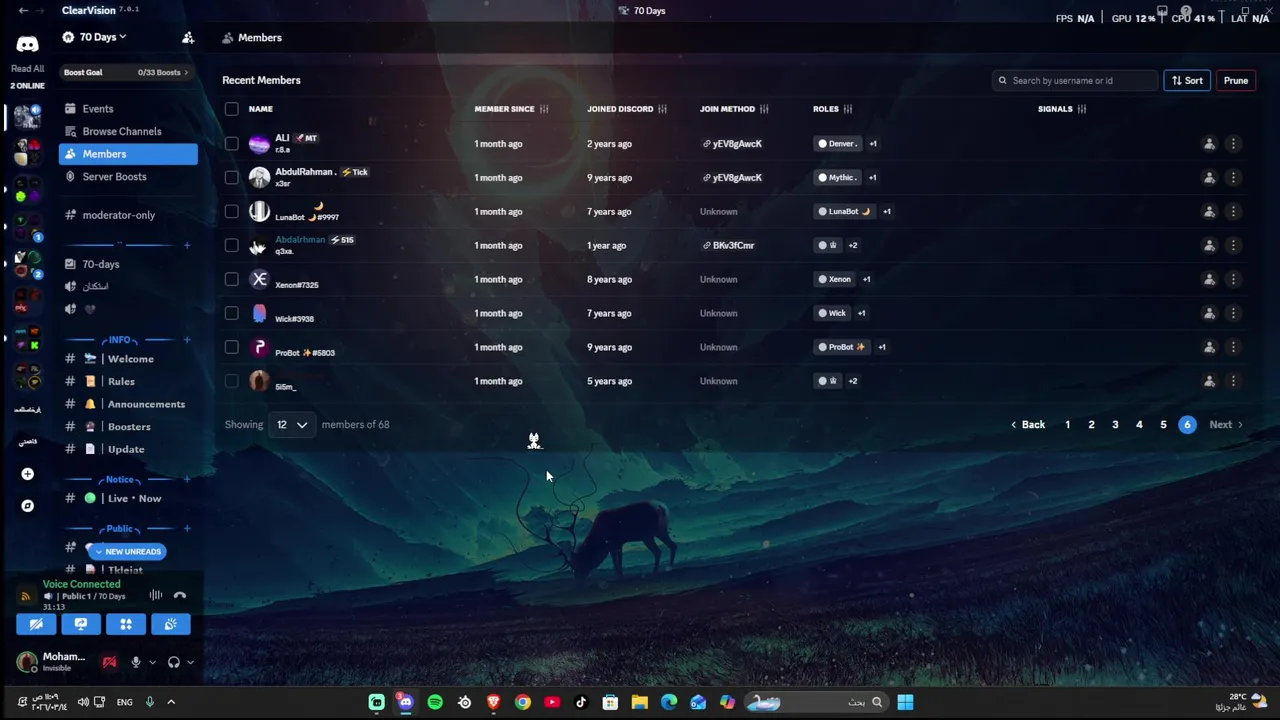The height and width of the screenshot is (720, 1280).
Task: Click the Boost Goal progress bar
Action: pyautogui.click(x=128, y=73)
